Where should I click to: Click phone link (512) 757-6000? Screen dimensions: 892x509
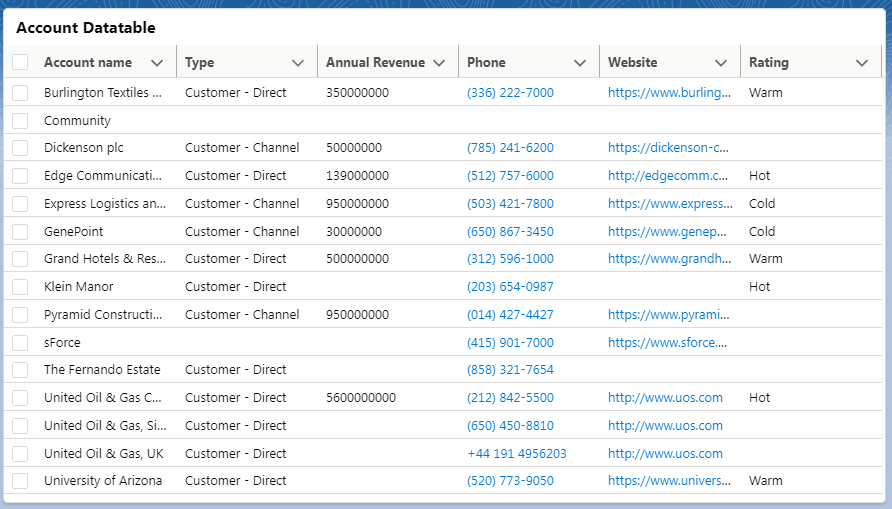click(510, 176)
